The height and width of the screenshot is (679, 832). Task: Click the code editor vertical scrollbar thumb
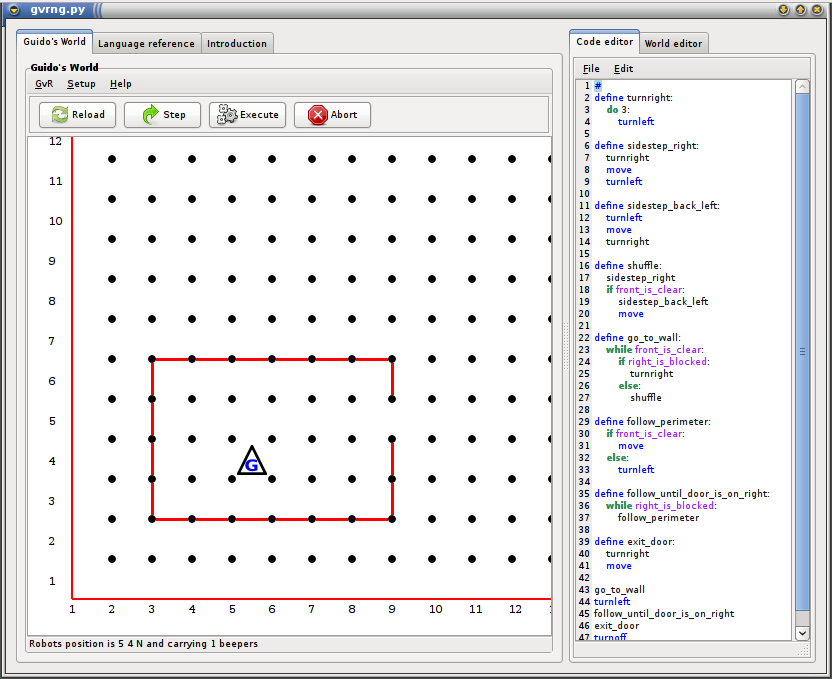pyautogui.click(x=802, y=352)
